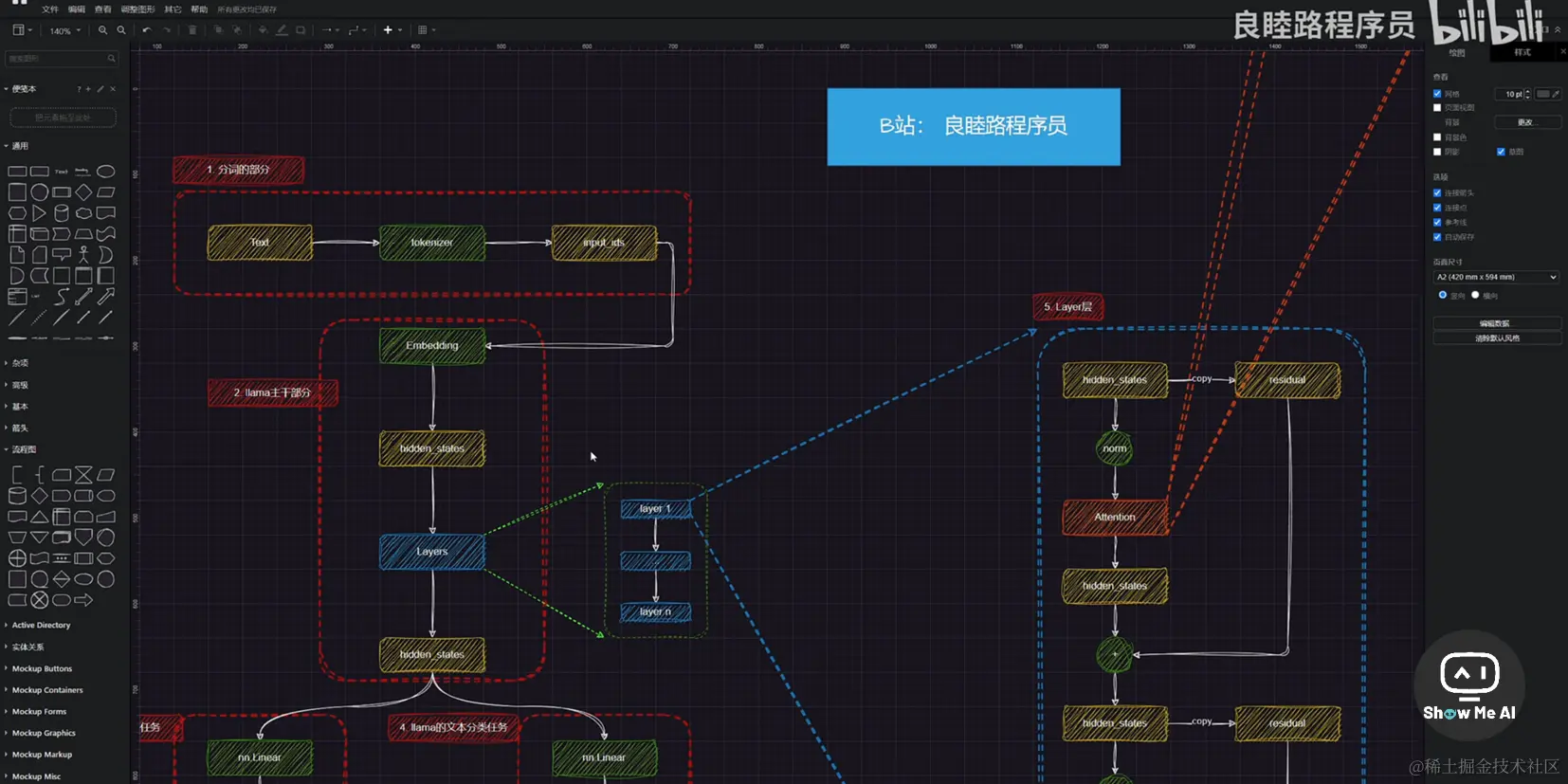Expand the 杂项 misc shapes section

[17, 363]
